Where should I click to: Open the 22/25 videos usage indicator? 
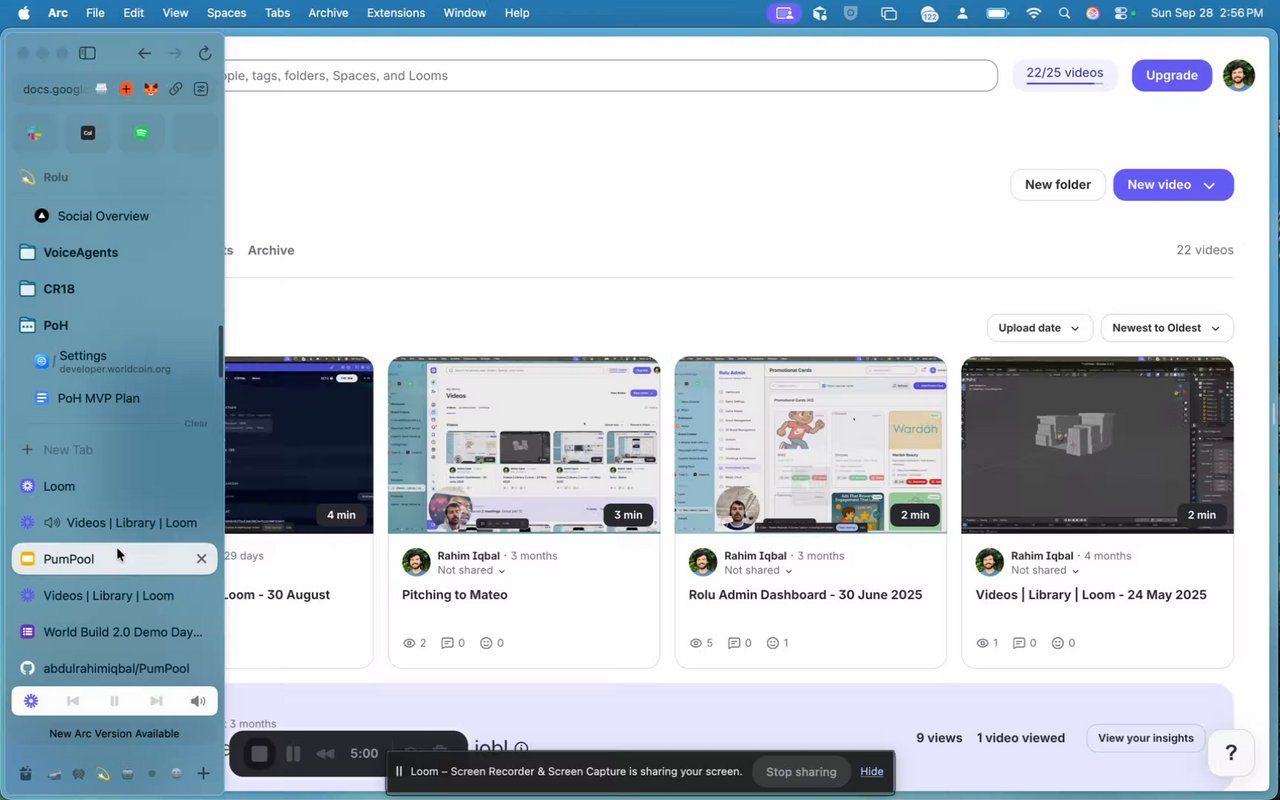tap(1065, 75)
